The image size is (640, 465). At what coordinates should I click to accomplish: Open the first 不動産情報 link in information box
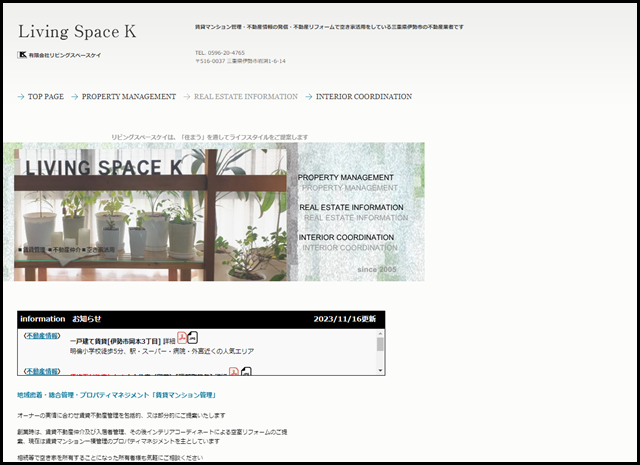(x=42, y=336)
